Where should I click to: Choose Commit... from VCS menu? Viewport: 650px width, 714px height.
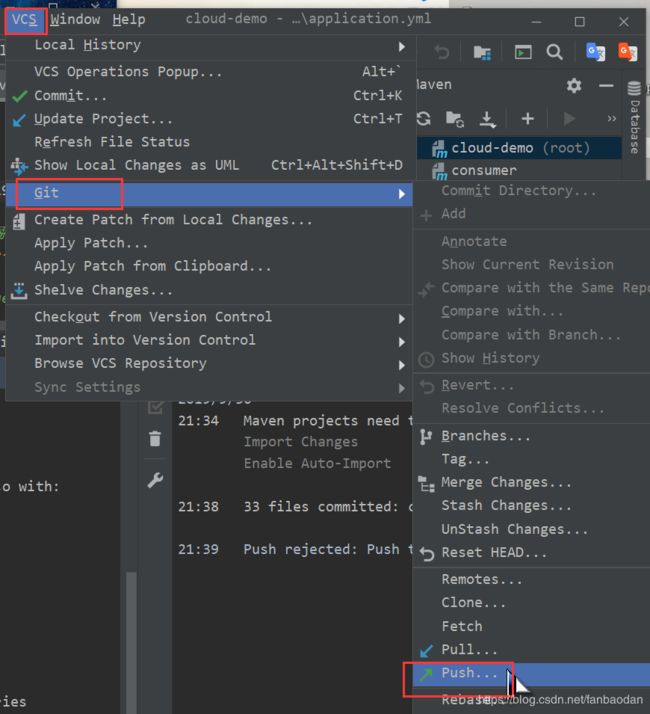(209, 96)
